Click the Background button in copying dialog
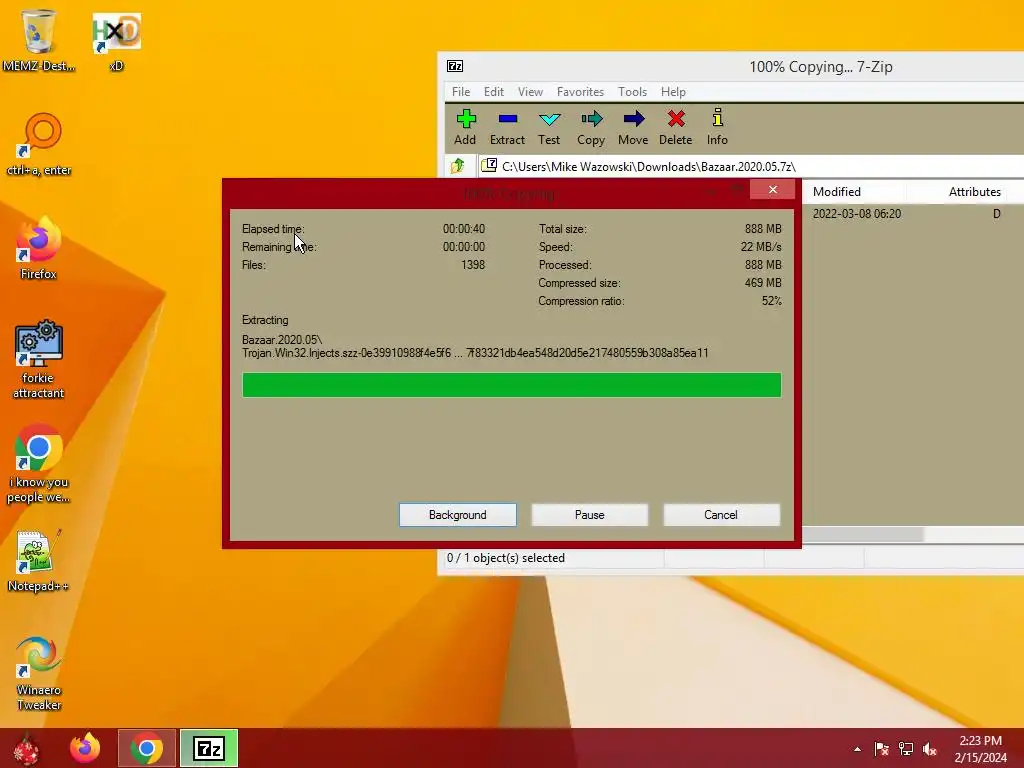1024x768 pixels. point(458,515)
